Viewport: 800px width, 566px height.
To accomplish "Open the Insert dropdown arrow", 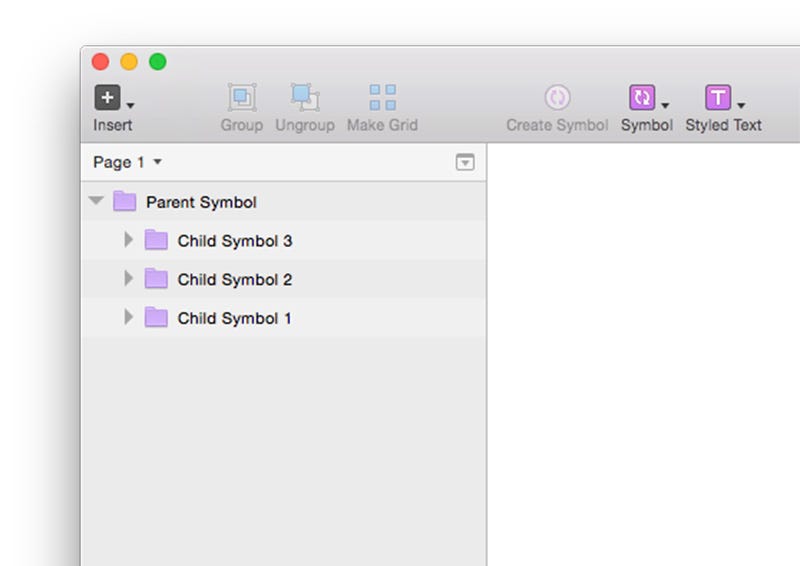I will (131, 106).
